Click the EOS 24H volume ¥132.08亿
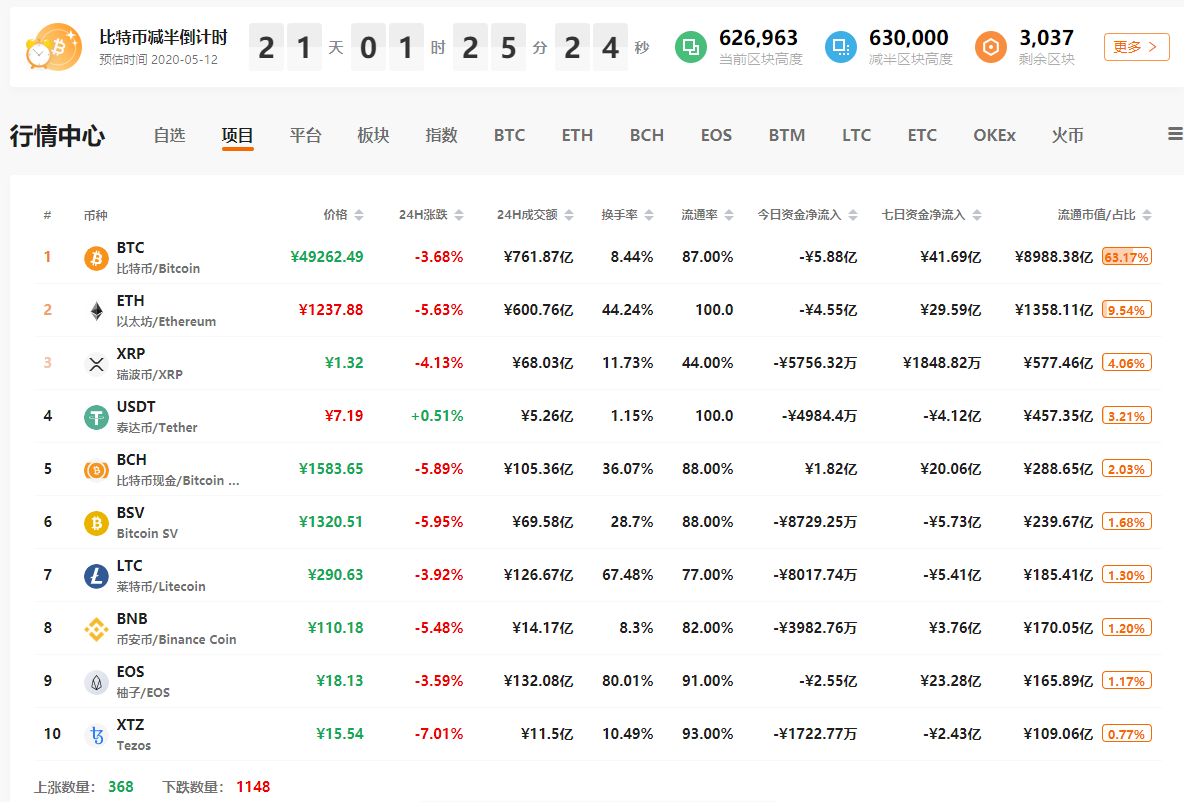1184x802 pixels. [x=538, y=681]
